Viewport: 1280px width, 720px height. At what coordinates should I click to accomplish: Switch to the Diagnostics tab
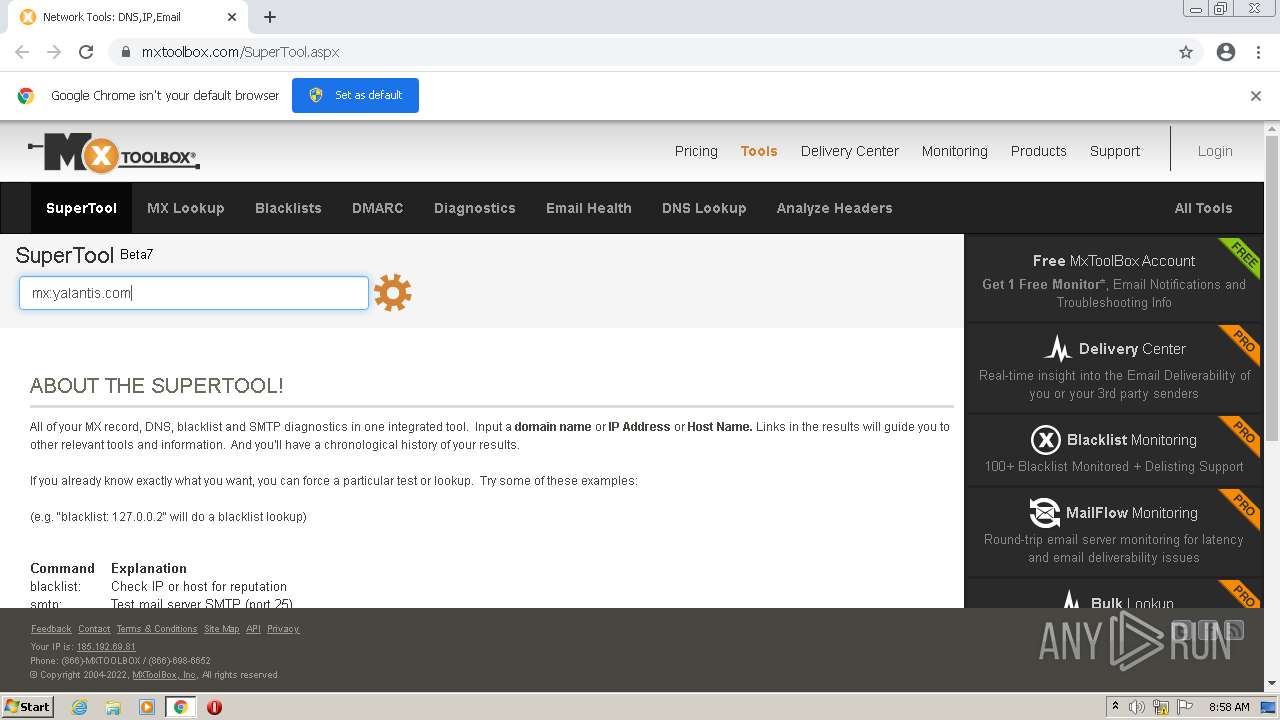point(475,208)
